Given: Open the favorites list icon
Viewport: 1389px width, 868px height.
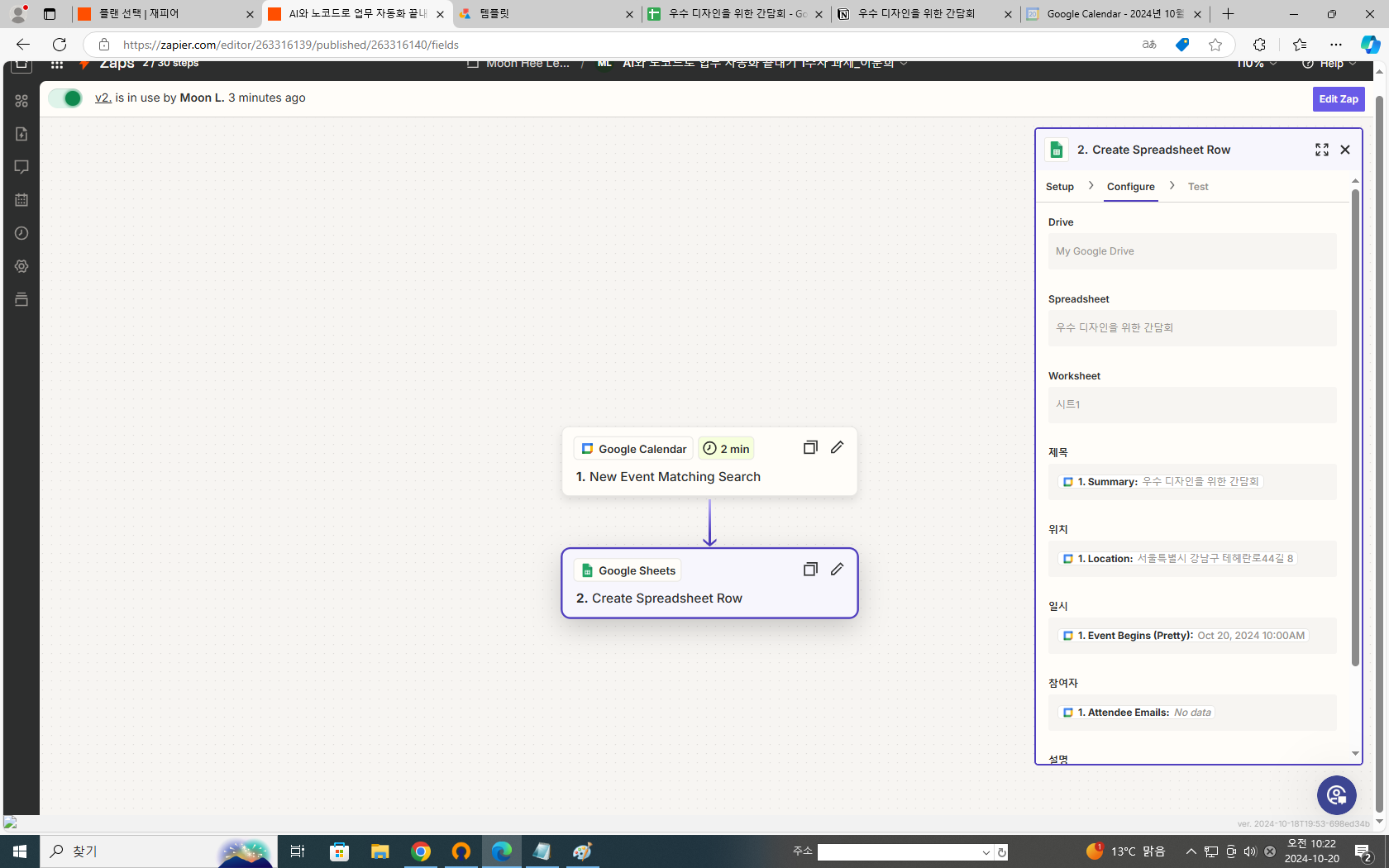Looking at the screenshot, I should pyautogui.click(x=1300, y=45).
